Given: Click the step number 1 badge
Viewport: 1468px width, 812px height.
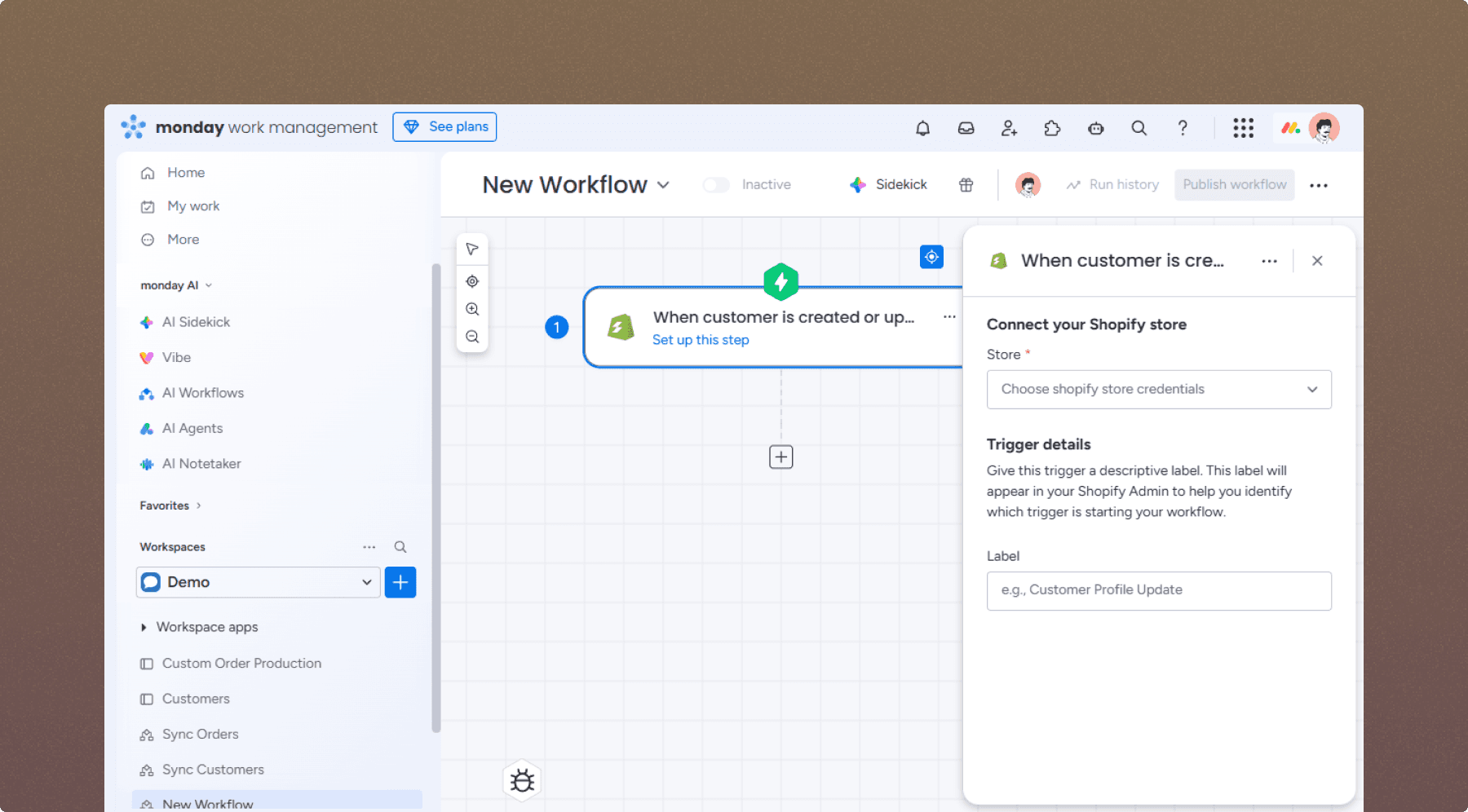Looking at the screenshot, I should 556,328.
